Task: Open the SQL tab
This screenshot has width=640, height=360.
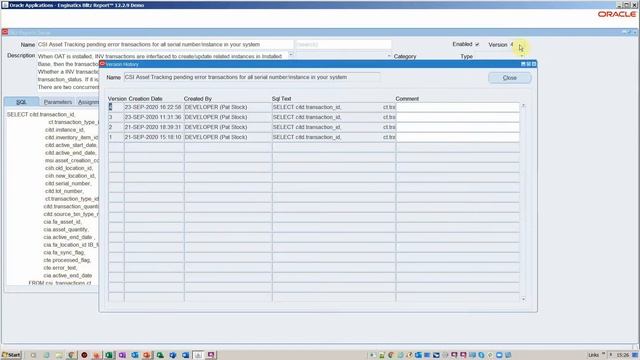Action: [x=21, y=102]
